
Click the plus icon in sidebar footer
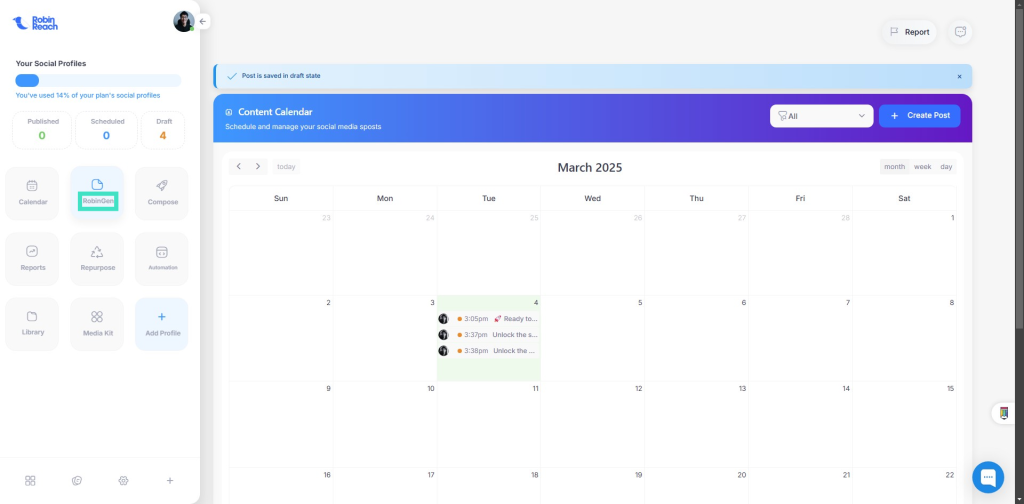click(x=170, y=480)
